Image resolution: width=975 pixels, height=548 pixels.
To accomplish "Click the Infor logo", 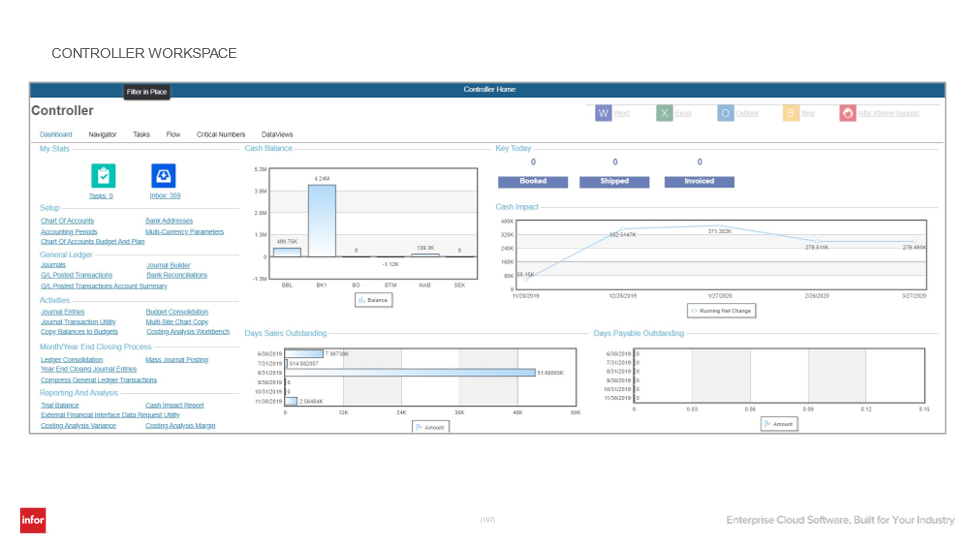I will pyautogui.click(x=33, y=520).
